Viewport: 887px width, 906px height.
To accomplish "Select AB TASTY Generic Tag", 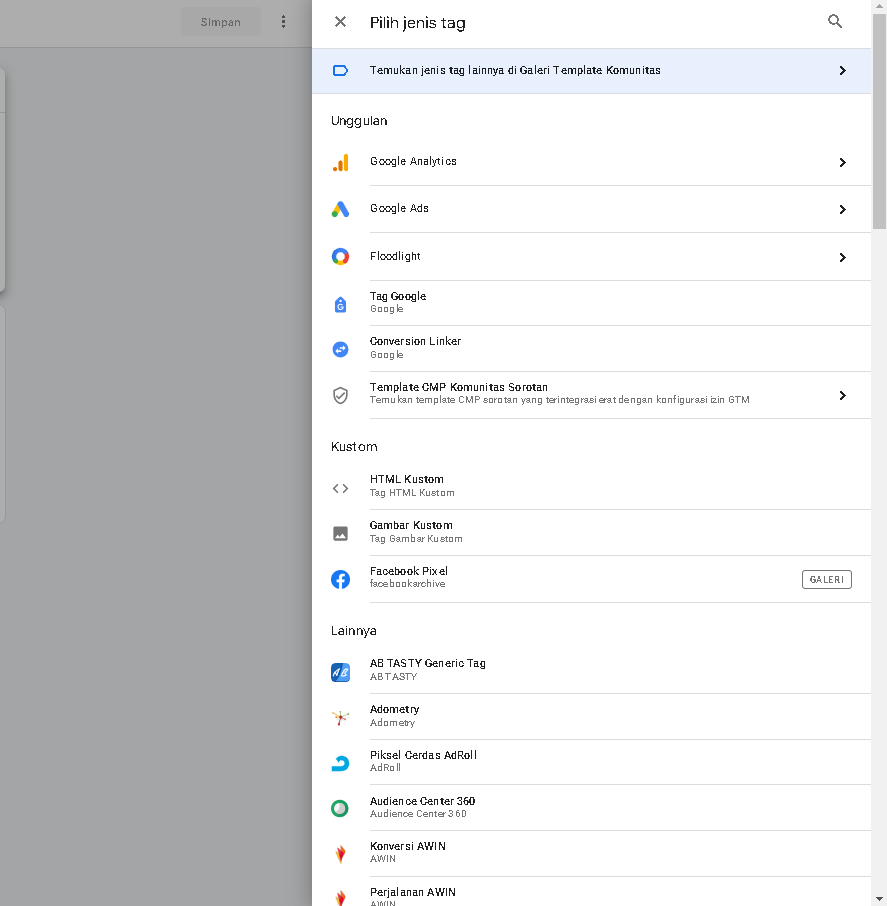I will point(591,670).
